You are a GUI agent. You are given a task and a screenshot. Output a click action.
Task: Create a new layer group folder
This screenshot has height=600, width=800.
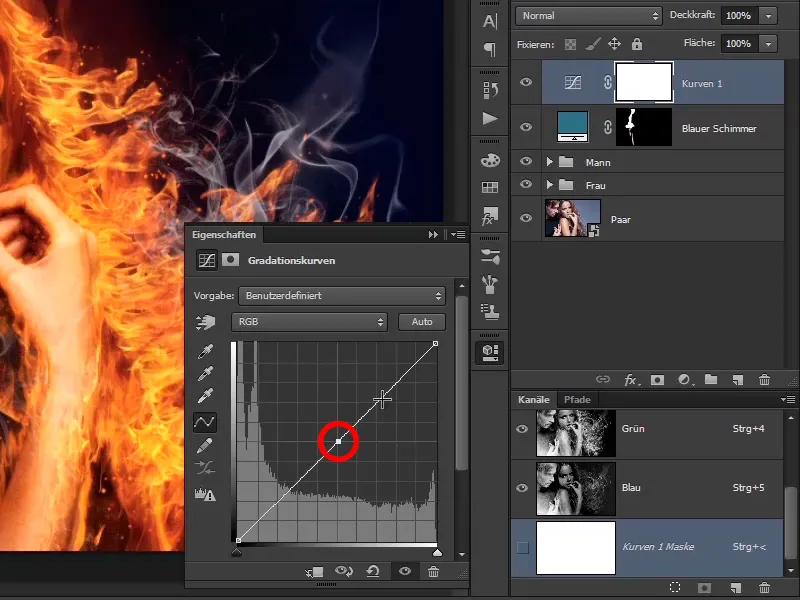point(711,379)
